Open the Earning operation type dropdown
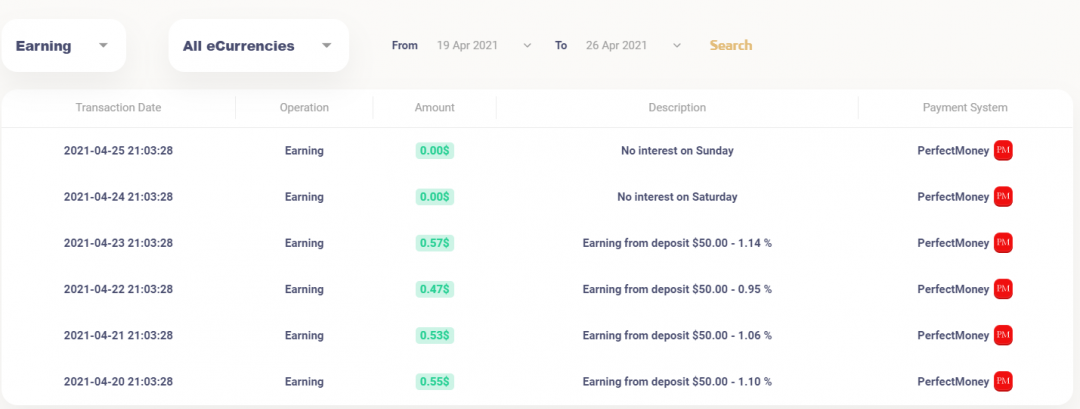Viewport: 1080px width, 409px height. (x=63, y=46)
